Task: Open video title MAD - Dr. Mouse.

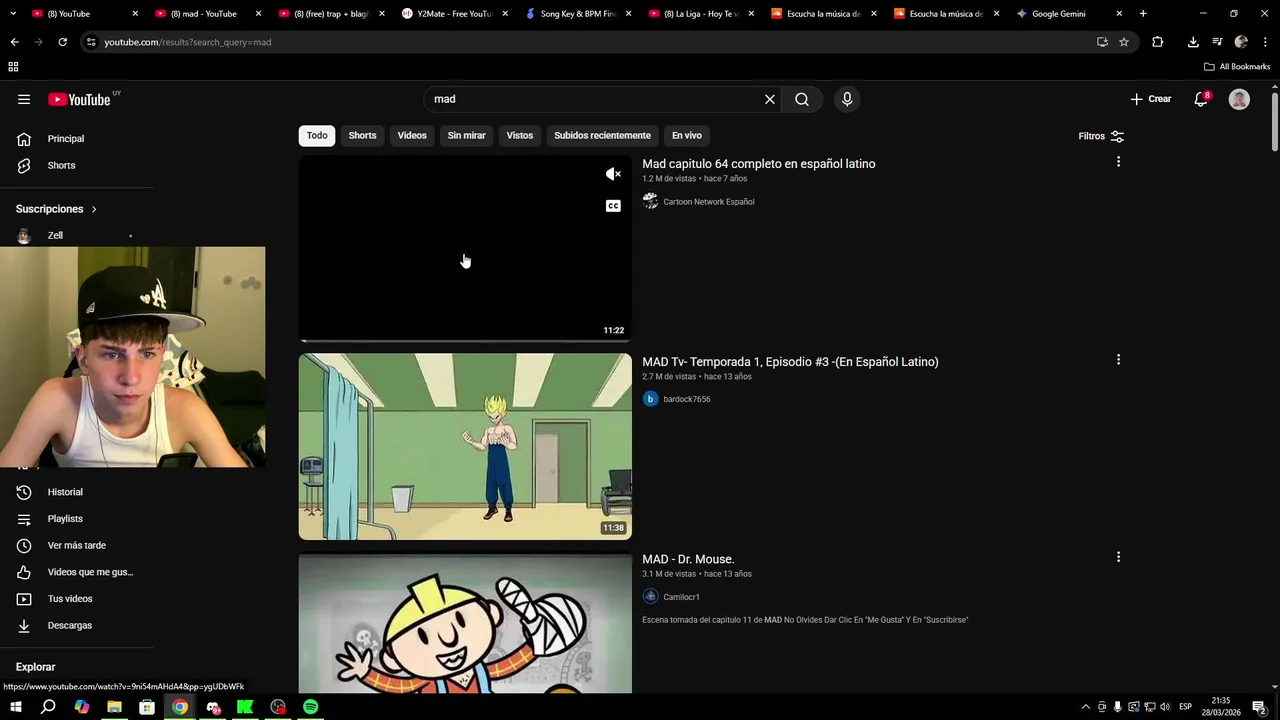Action: click(688, 559)
